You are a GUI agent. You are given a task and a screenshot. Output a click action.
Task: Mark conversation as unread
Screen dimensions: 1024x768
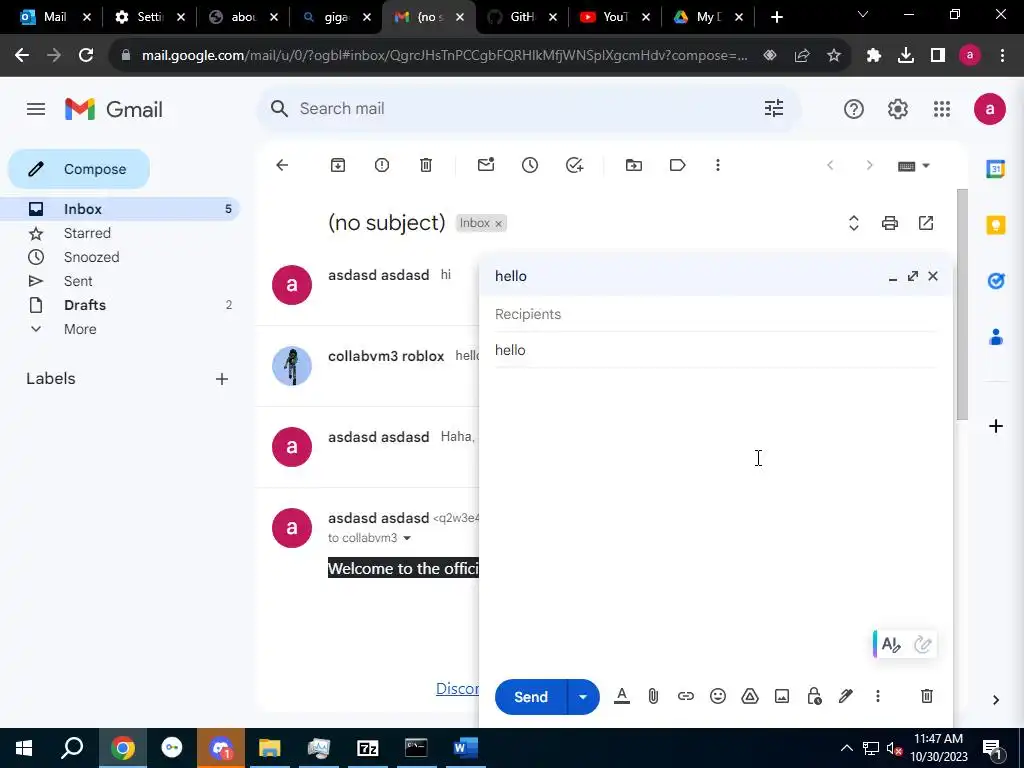point(486,165)
